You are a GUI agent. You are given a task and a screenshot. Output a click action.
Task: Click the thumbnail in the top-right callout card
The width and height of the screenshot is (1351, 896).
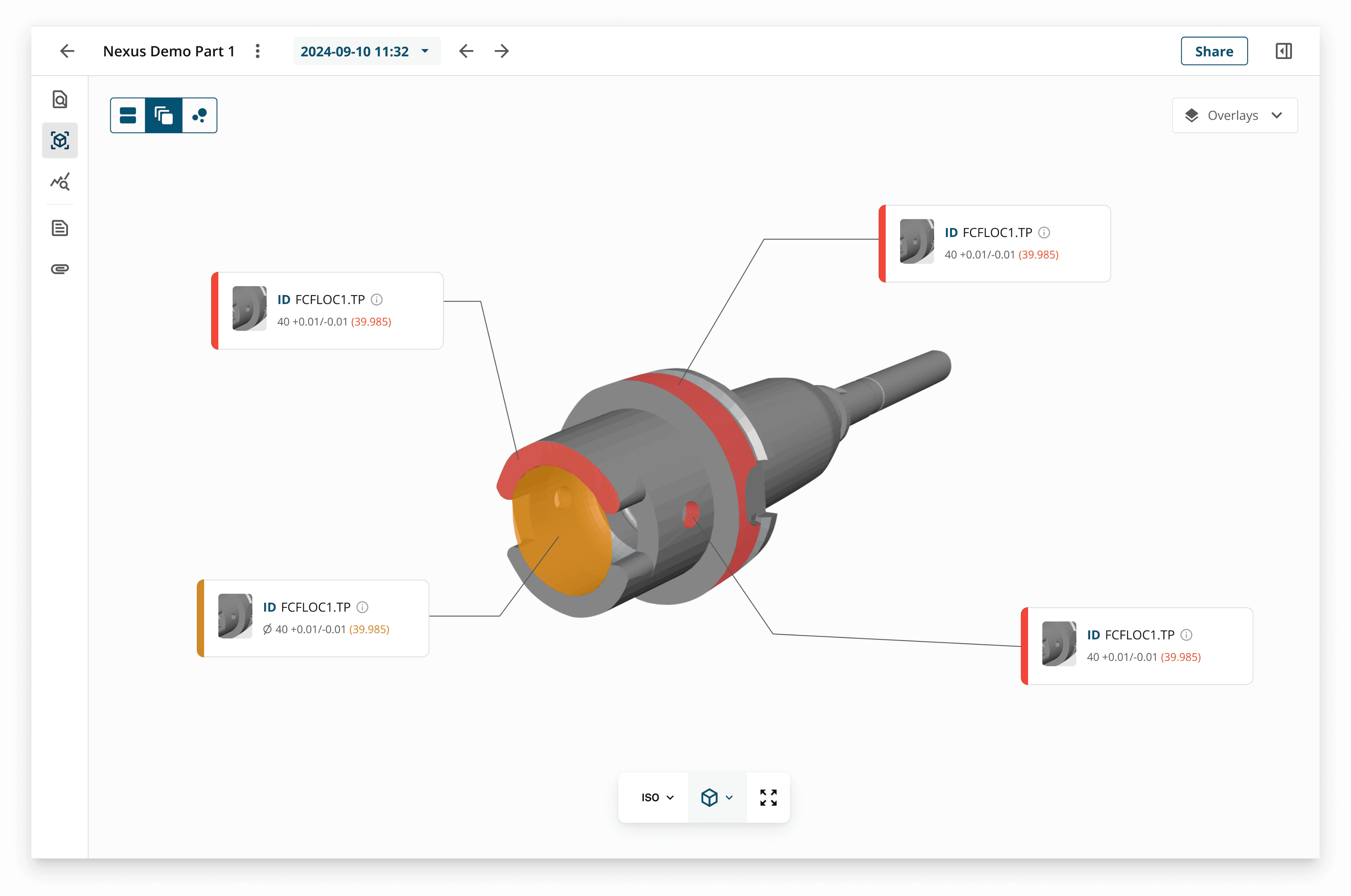(x=917, y=241)
